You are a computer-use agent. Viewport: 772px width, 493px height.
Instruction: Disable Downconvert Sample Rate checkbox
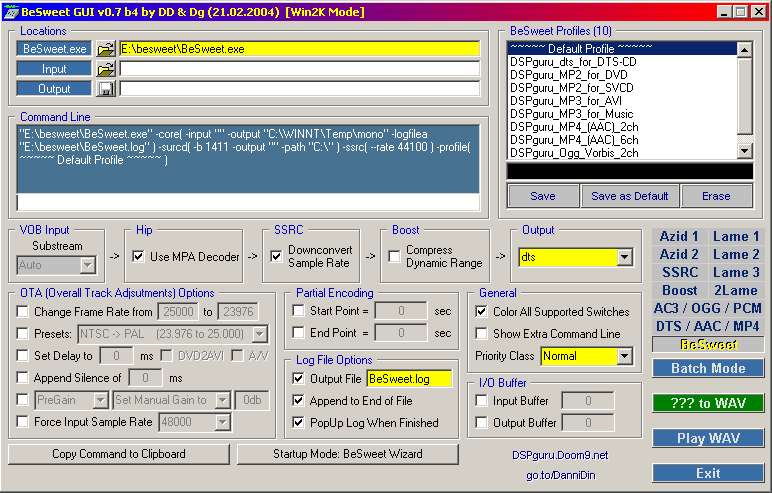pyautogui.click(x=276, y=257)
